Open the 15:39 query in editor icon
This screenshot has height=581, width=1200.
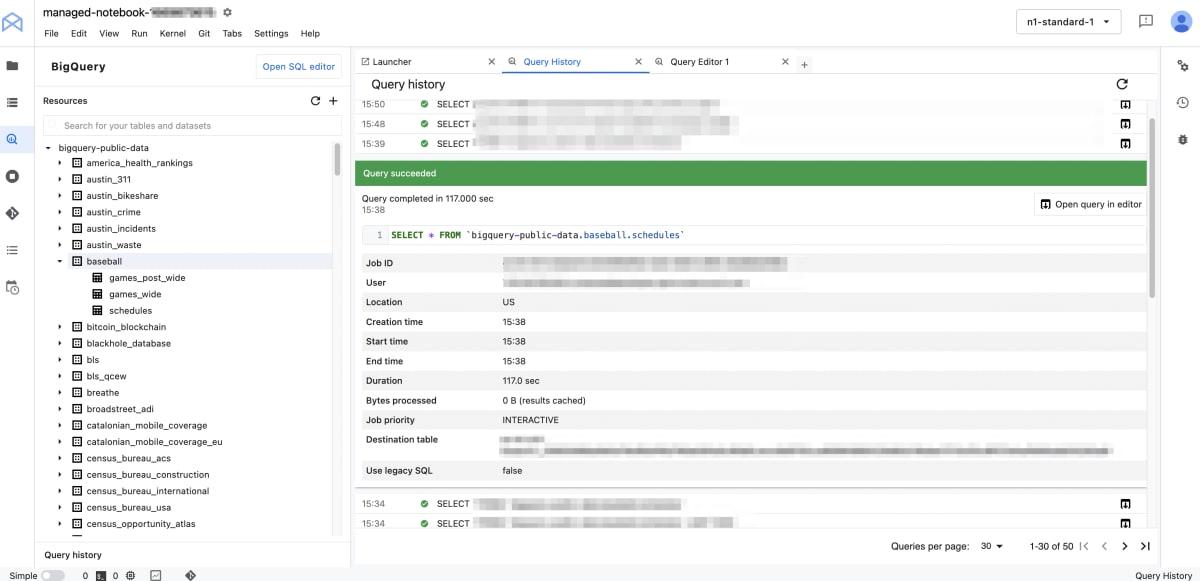point(1125,144)
